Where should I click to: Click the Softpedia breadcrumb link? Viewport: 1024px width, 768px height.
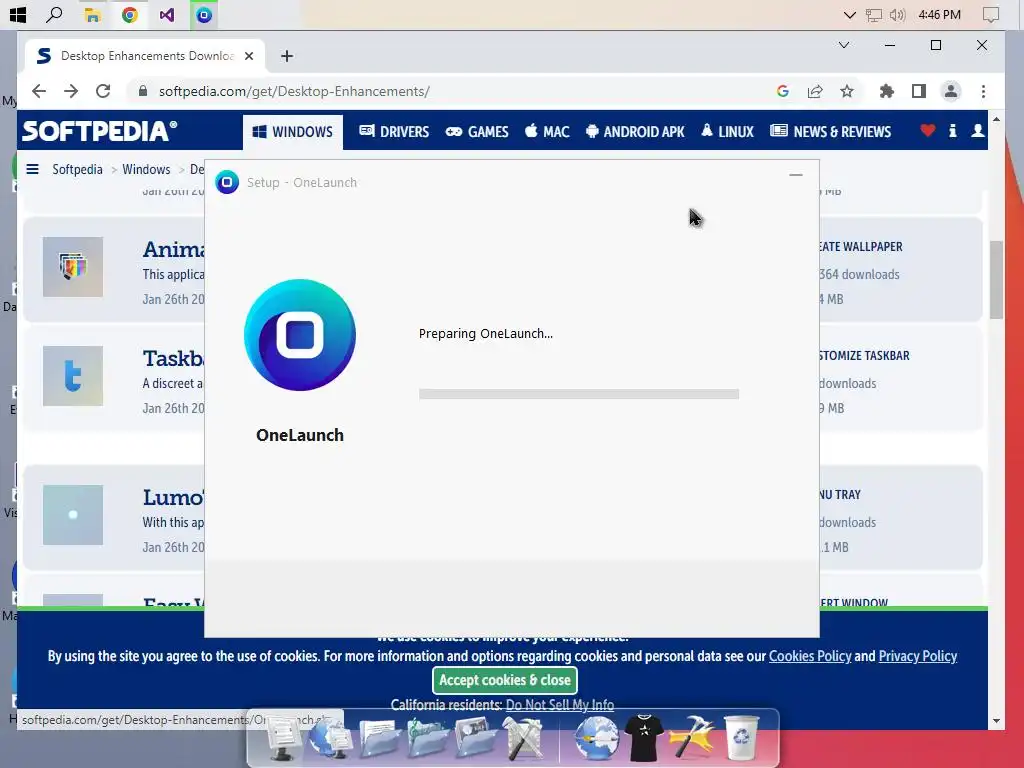click(77, 170)
